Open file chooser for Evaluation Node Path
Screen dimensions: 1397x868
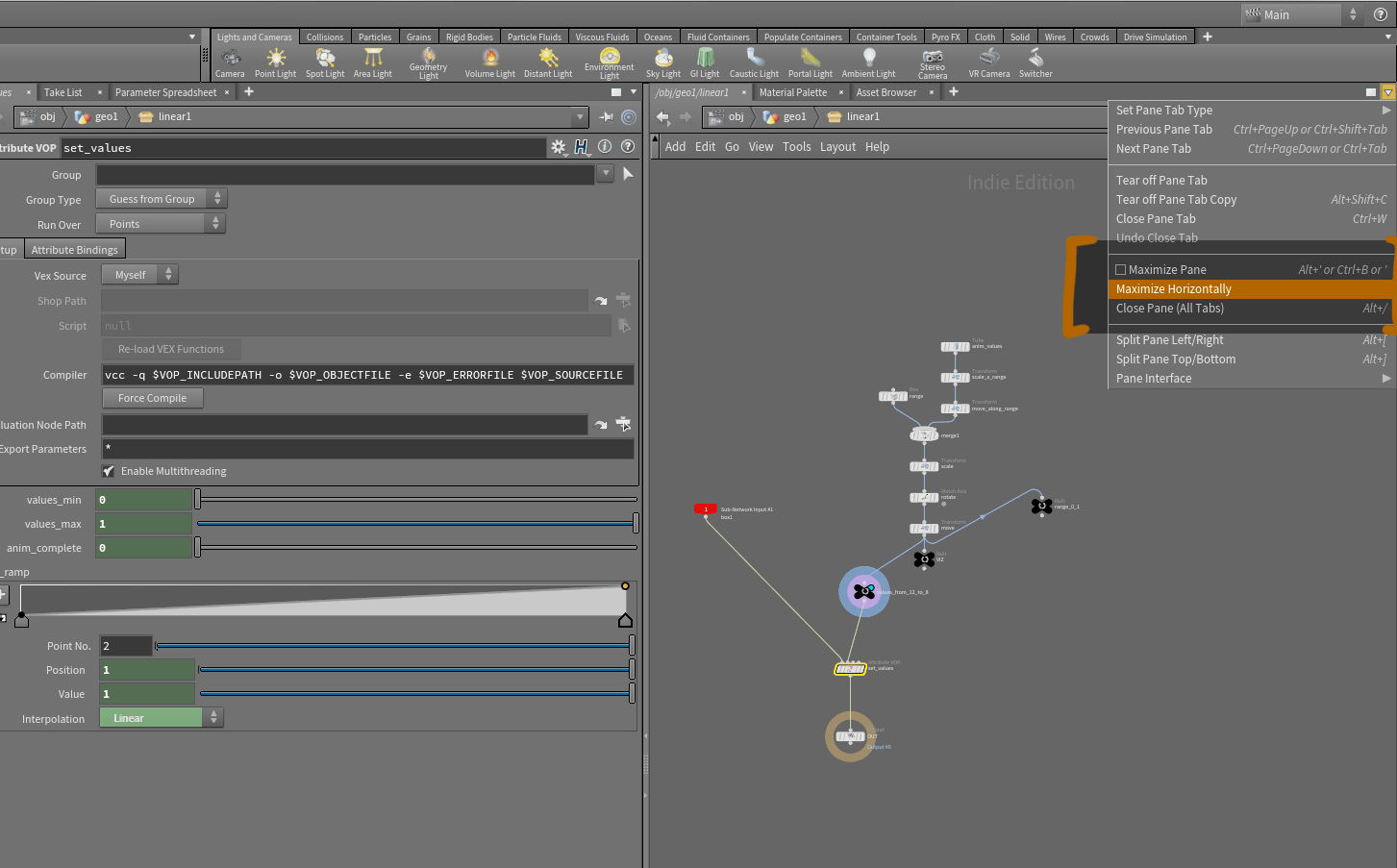[x=623, y=424]
